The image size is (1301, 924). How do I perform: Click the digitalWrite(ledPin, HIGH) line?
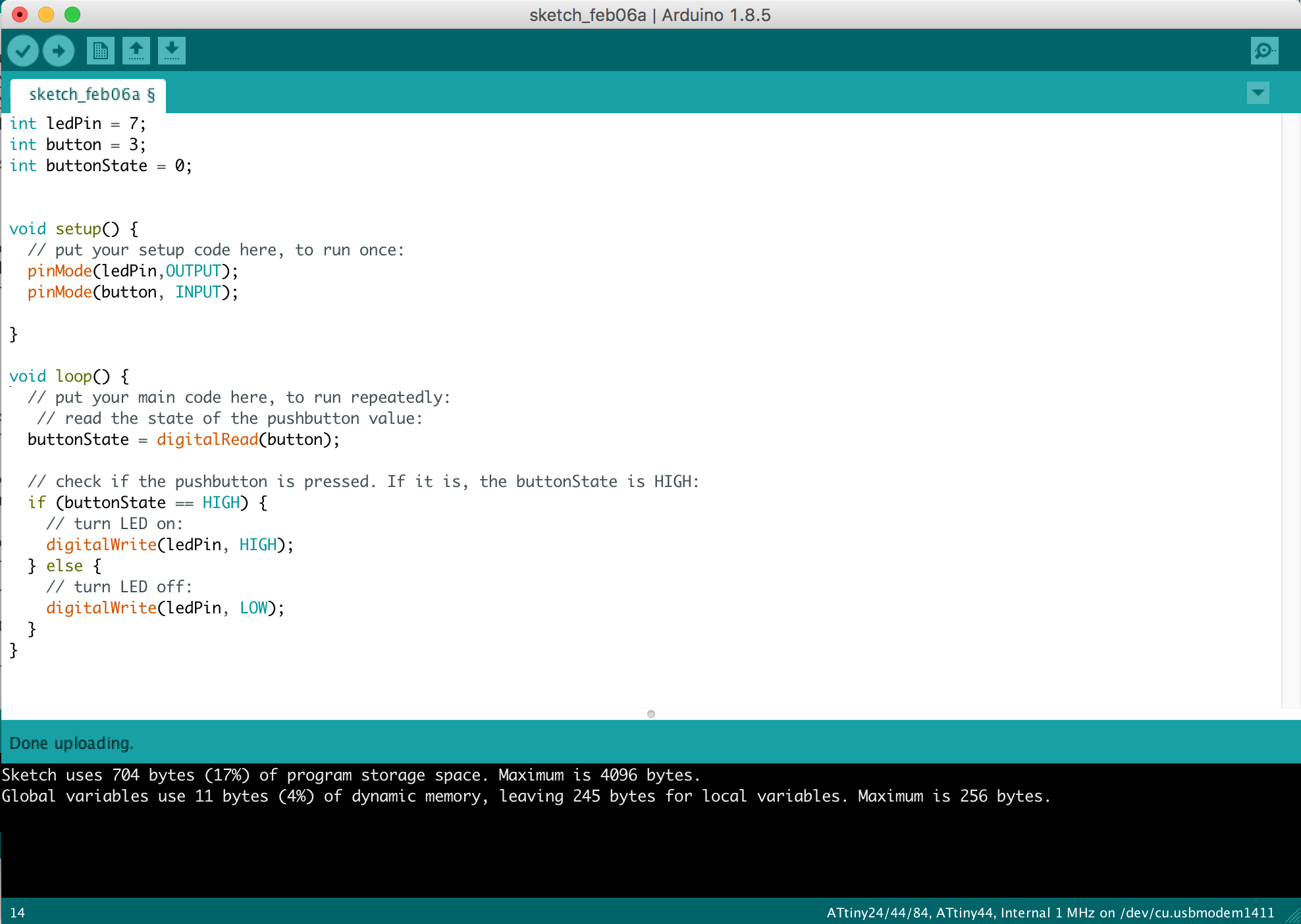pos(170,545)
